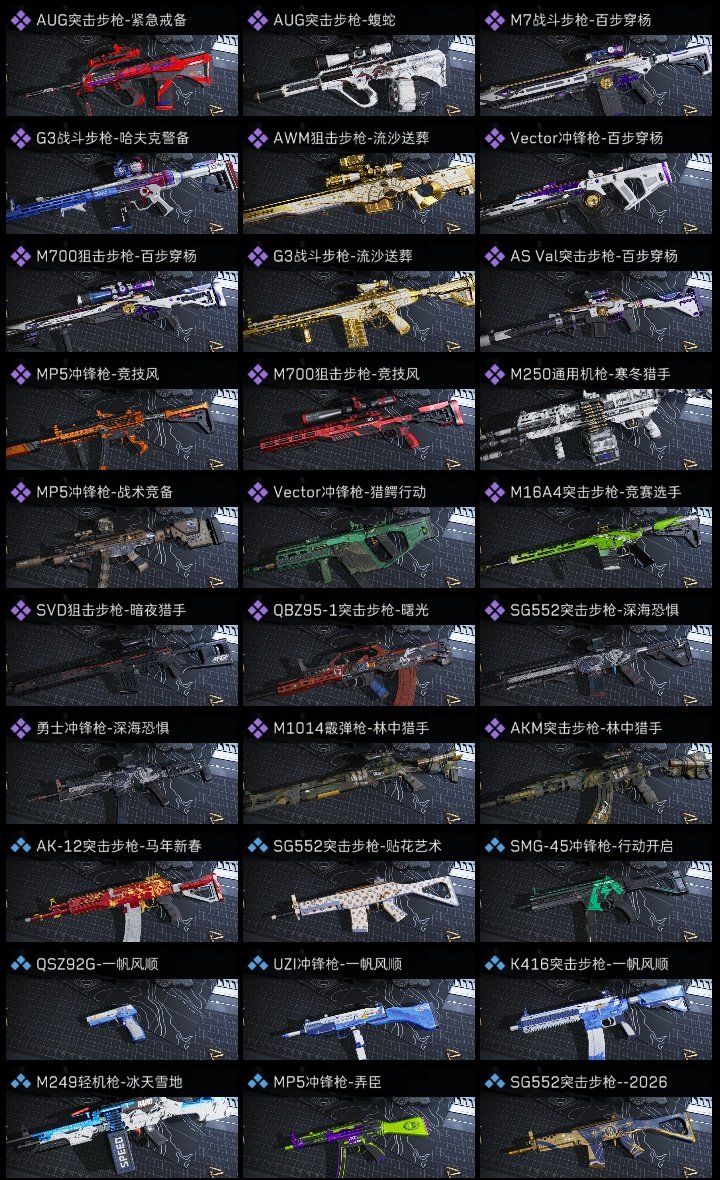
Task: Click the purple rarity icon beside M250通用机枪-寒冬猎手
Action: coord(494,374)
